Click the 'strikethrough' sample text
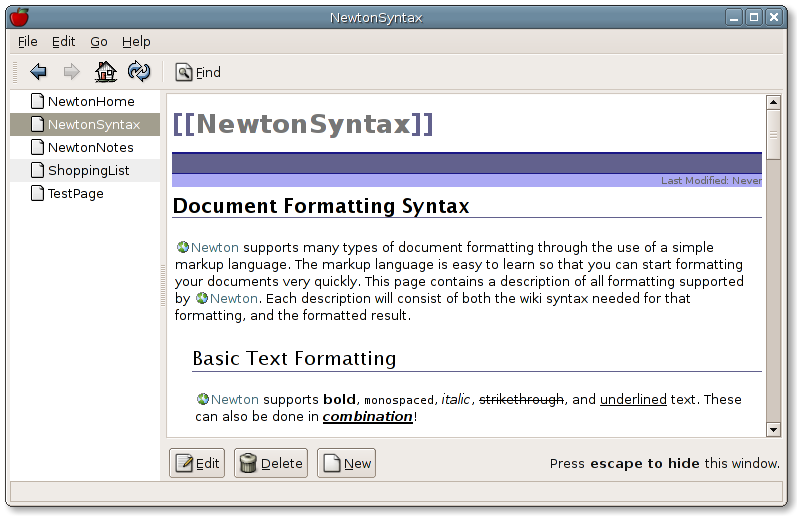The height and width of the screenshot is (516, 797). coord(522,399)
